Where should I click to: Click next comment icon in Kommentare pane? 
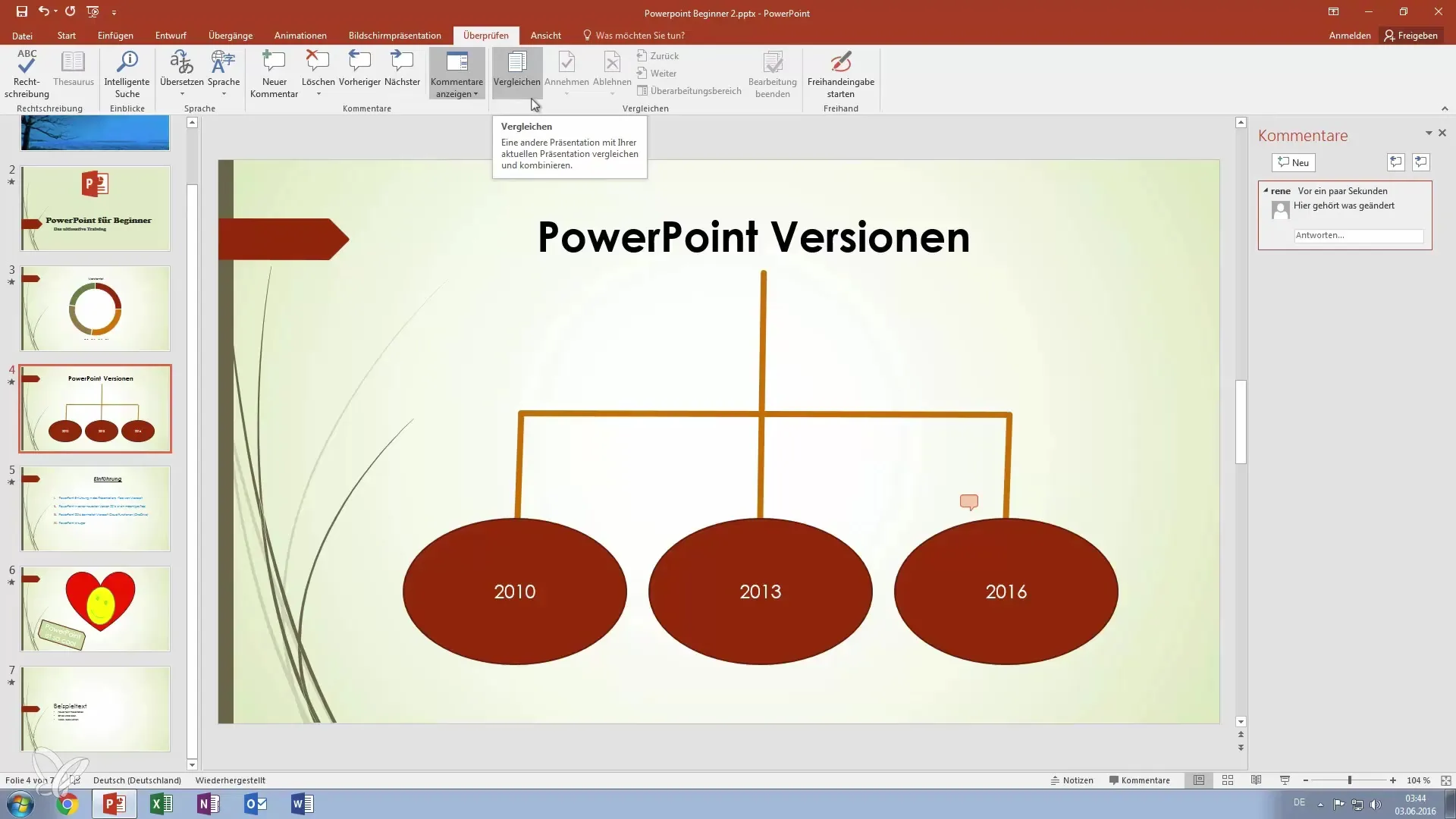(x=1420, y=162)
